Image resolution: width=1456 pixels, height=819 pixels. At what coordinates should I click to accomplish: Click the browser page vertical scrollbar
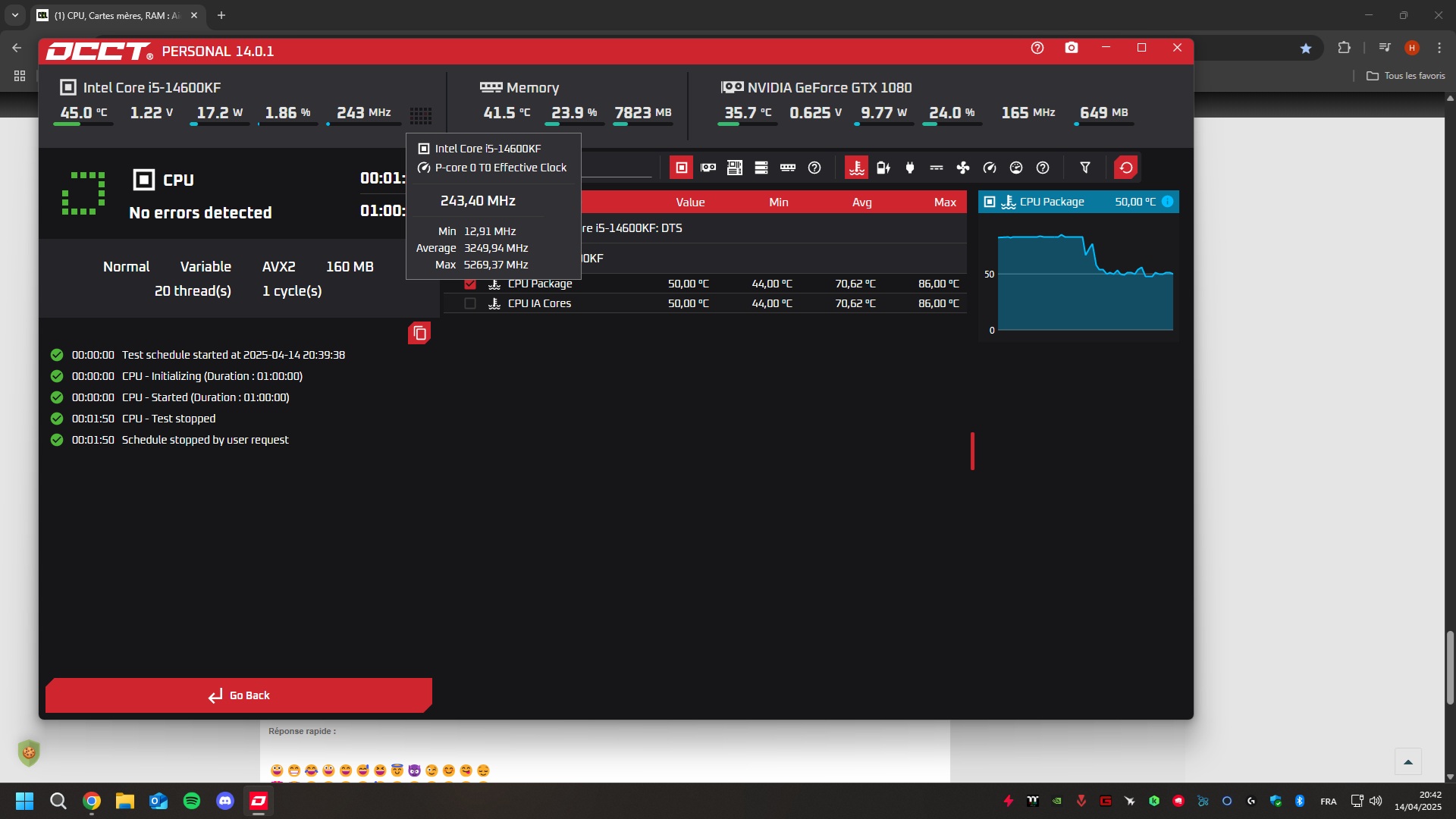coord(1450,667)
